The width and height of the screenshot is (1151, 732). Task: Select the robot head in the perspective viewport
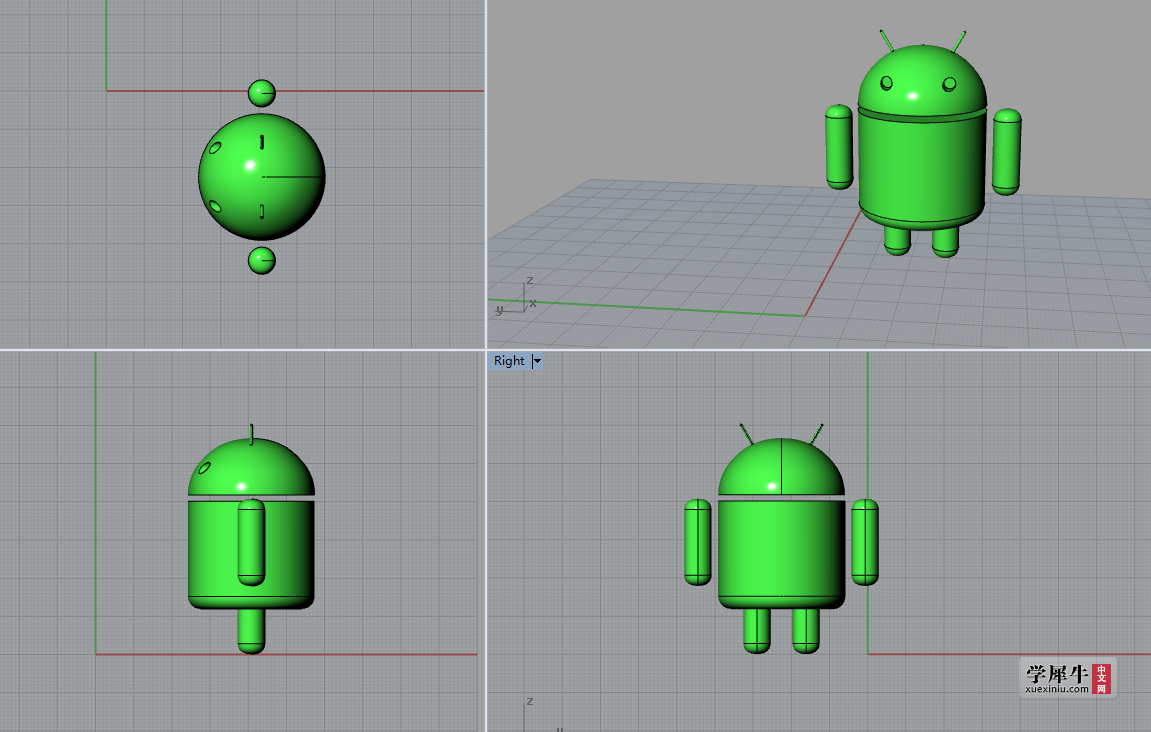coord(922,79)
